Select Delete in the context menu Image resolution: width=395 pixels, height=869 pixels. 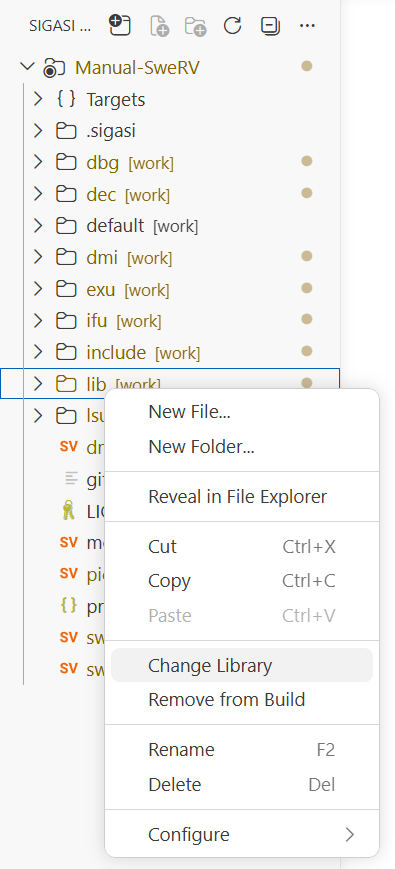[x=242, y=784]
